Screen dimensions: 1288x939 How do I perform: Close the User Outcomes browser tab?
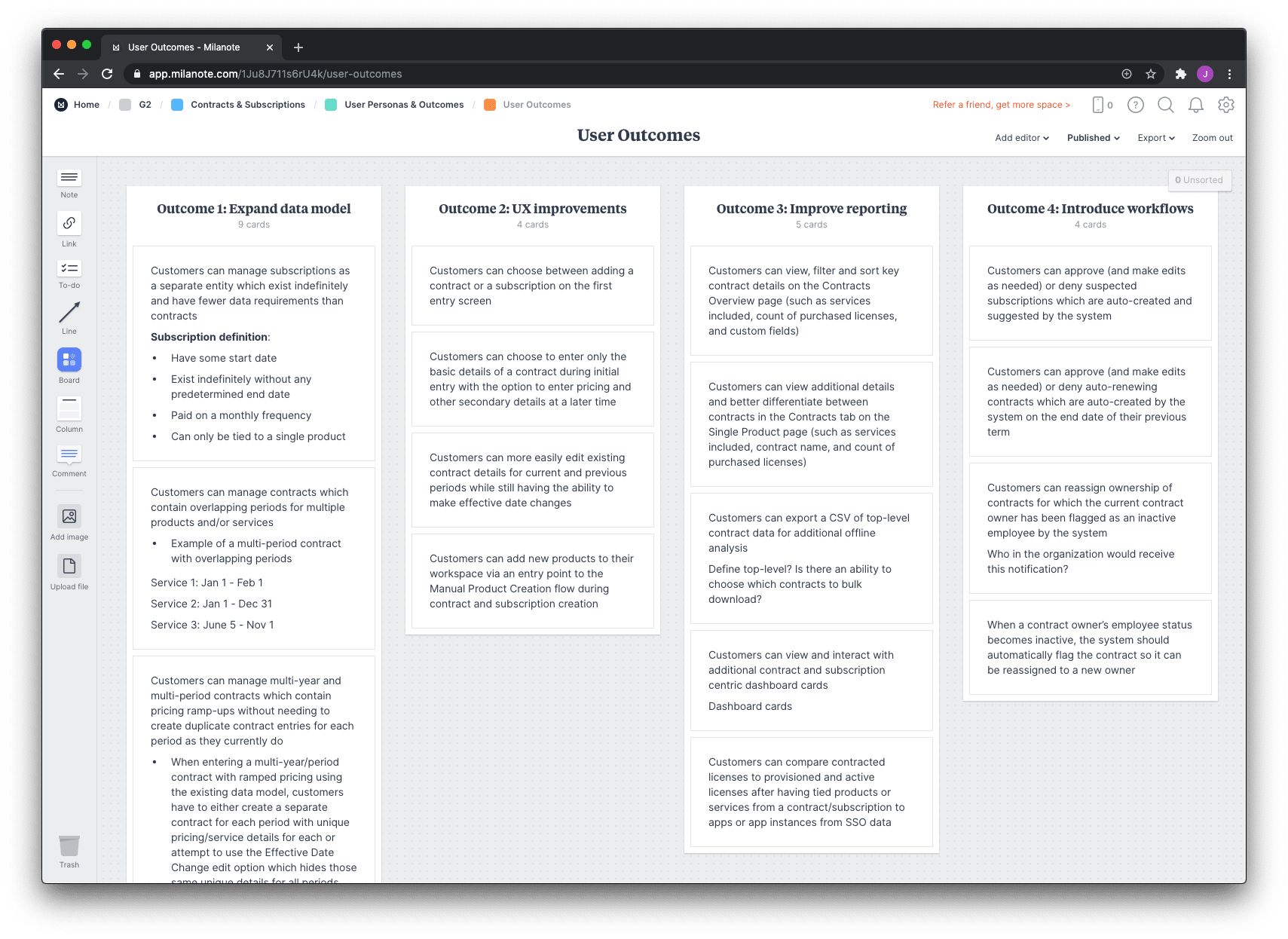270,47
